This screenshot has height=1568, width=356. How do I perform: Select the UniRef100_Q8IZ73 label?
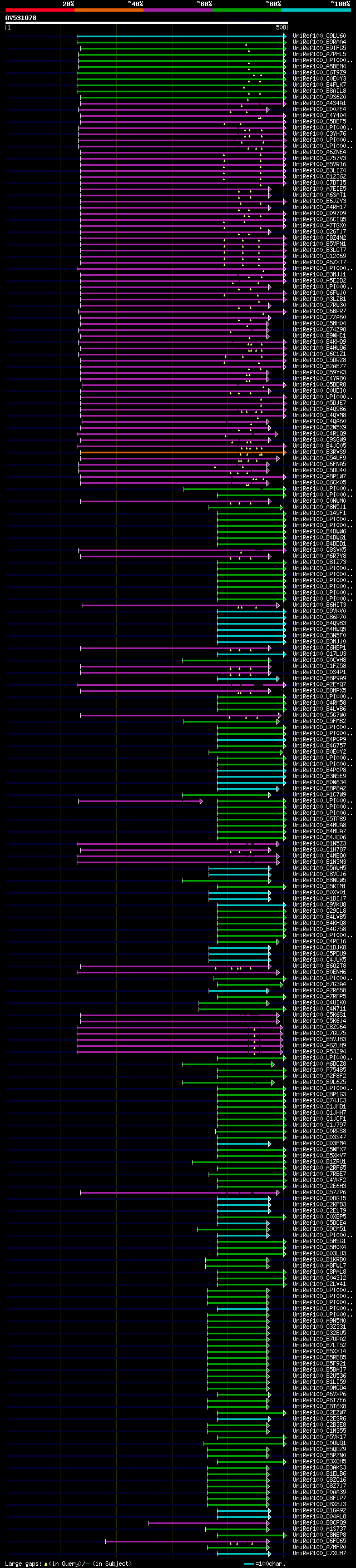pyautogui.click(x=319, y=562)
